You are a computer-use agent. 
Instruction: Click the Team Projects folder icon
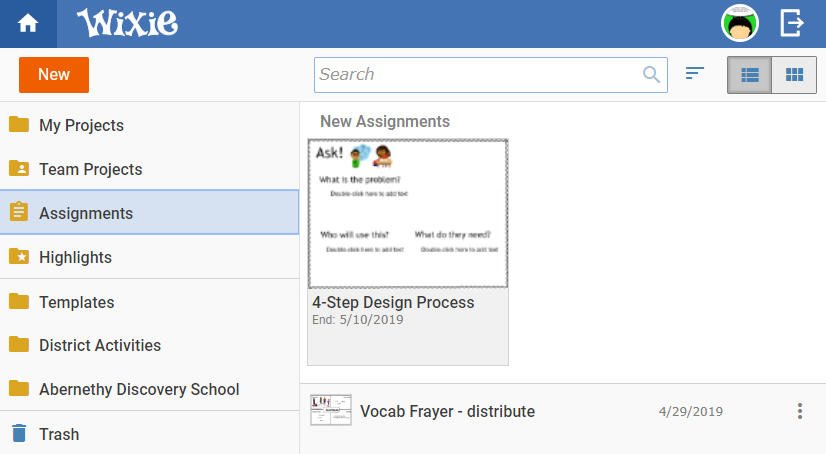(x=19, y=168)
